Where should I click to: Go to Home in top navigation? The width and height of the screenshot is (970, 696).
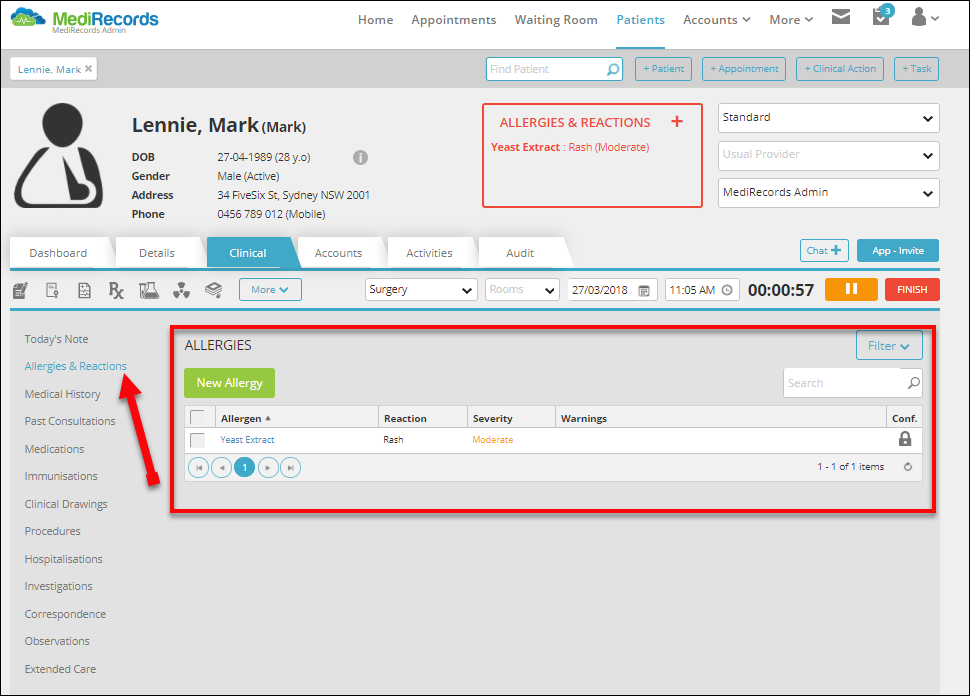click(376, 20)
